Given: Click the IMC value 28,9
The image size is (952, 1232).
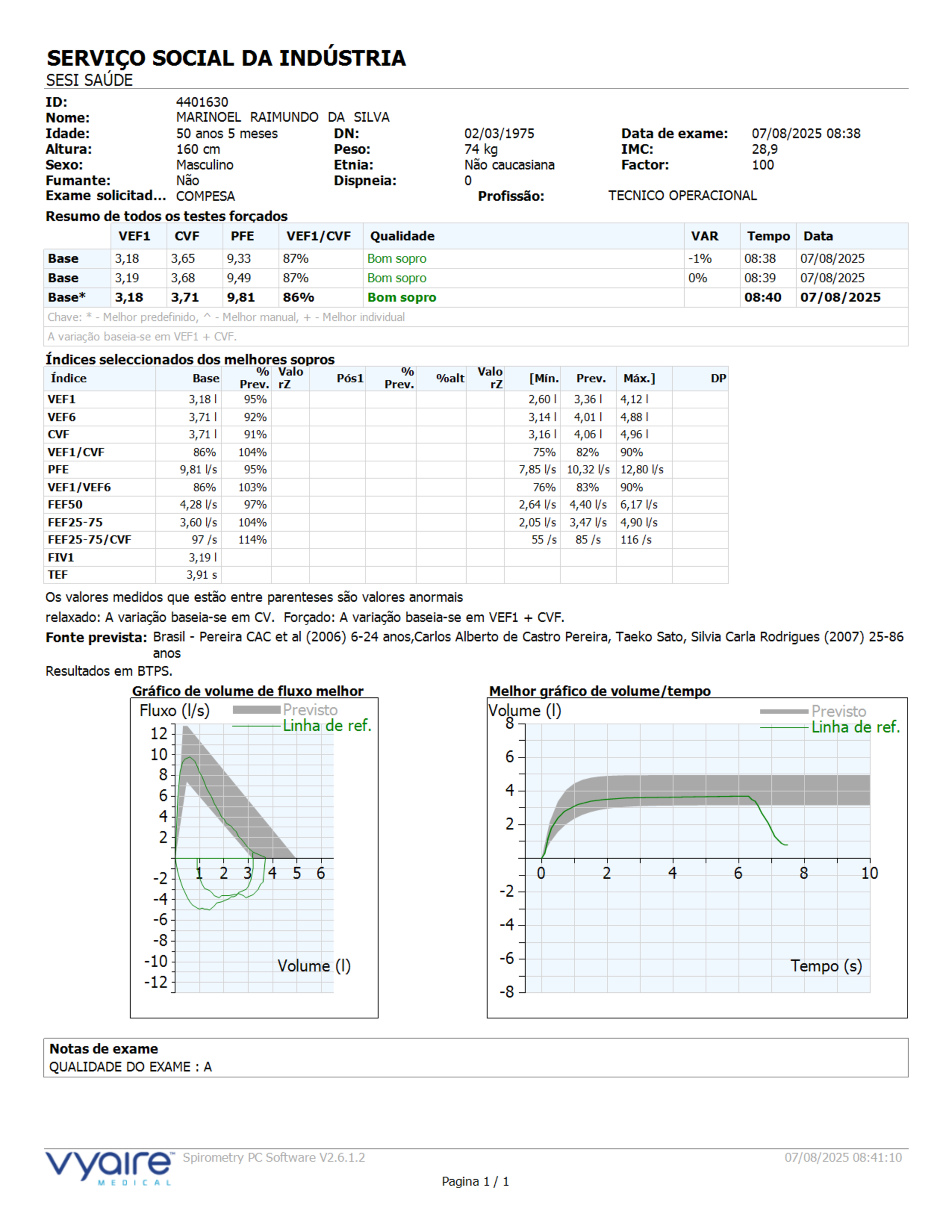Looking at the screenshot, I should click(764, 149).
